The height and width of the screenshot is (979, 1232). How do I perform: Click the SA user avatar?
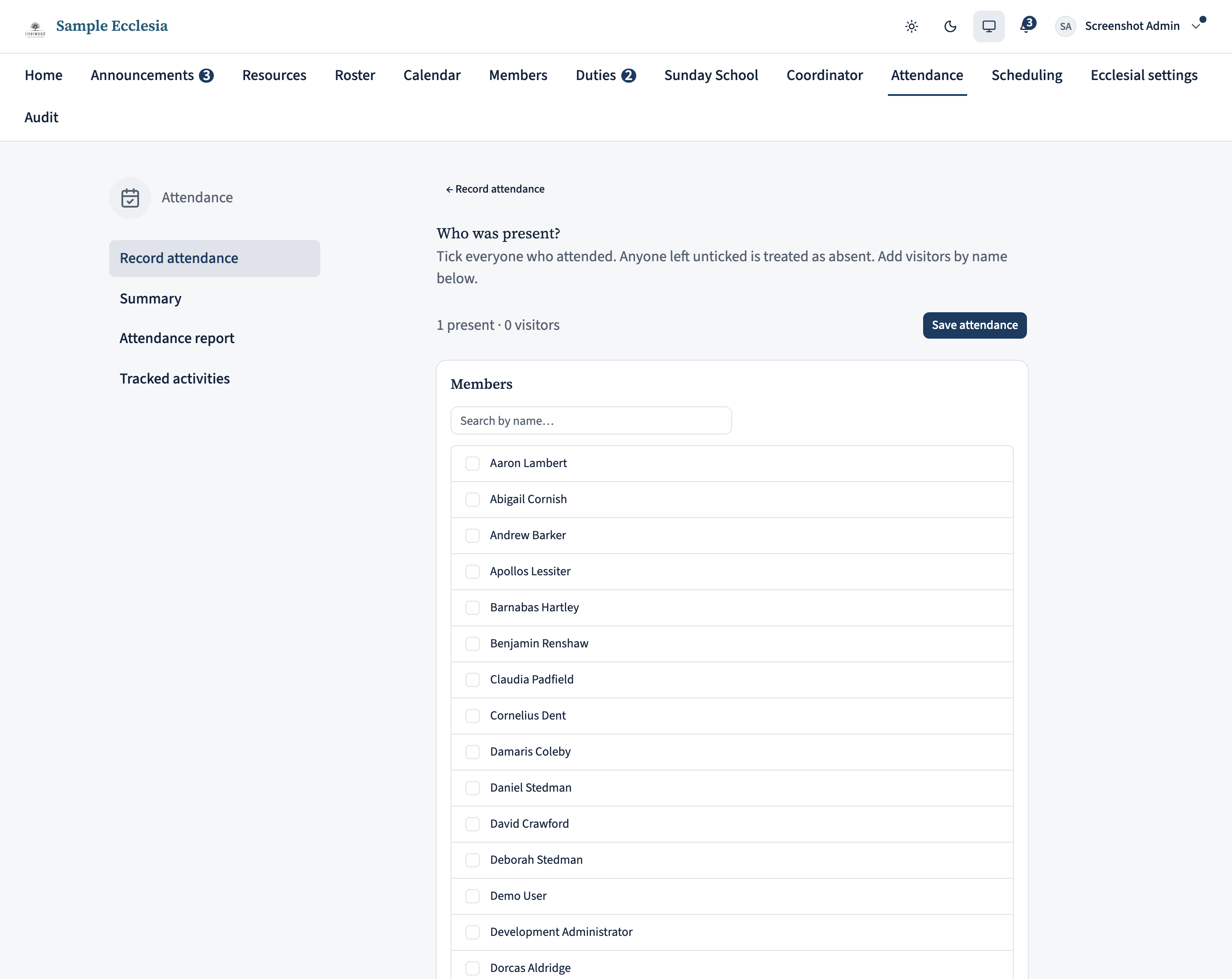tap(1065, 26)
